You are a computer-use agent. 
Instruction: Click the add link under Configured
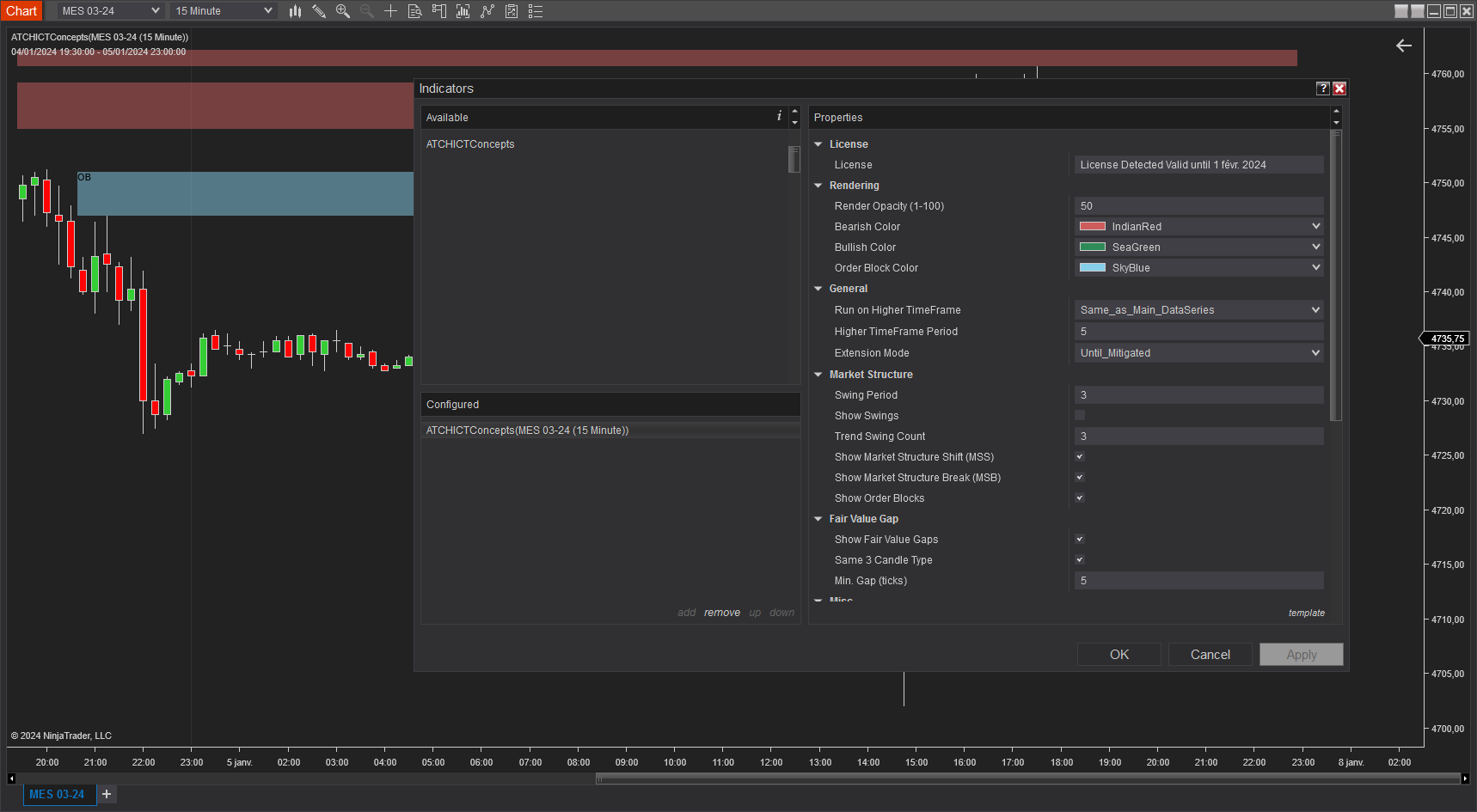(687, 613)
